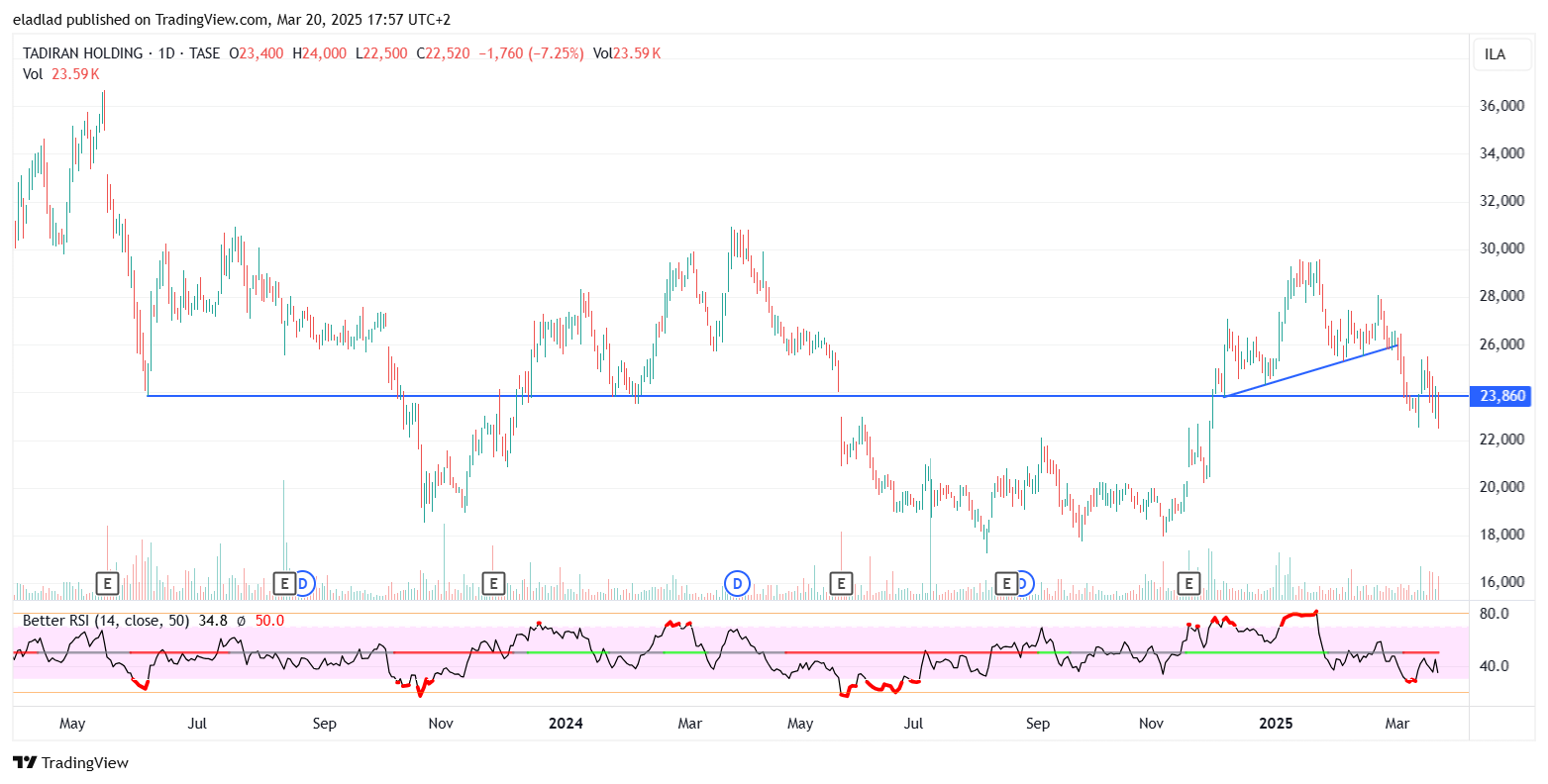1548x784 pixels.
Task: Open the earnings E marker near May 2024
Action: pos(841,584)
